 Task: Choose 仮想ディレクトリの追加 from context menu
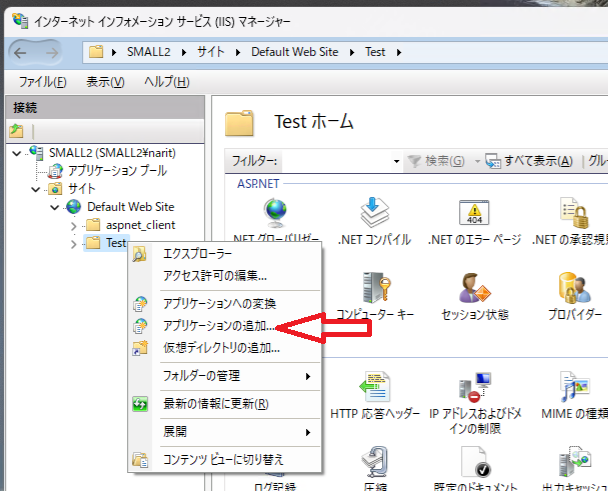point(221,348)
